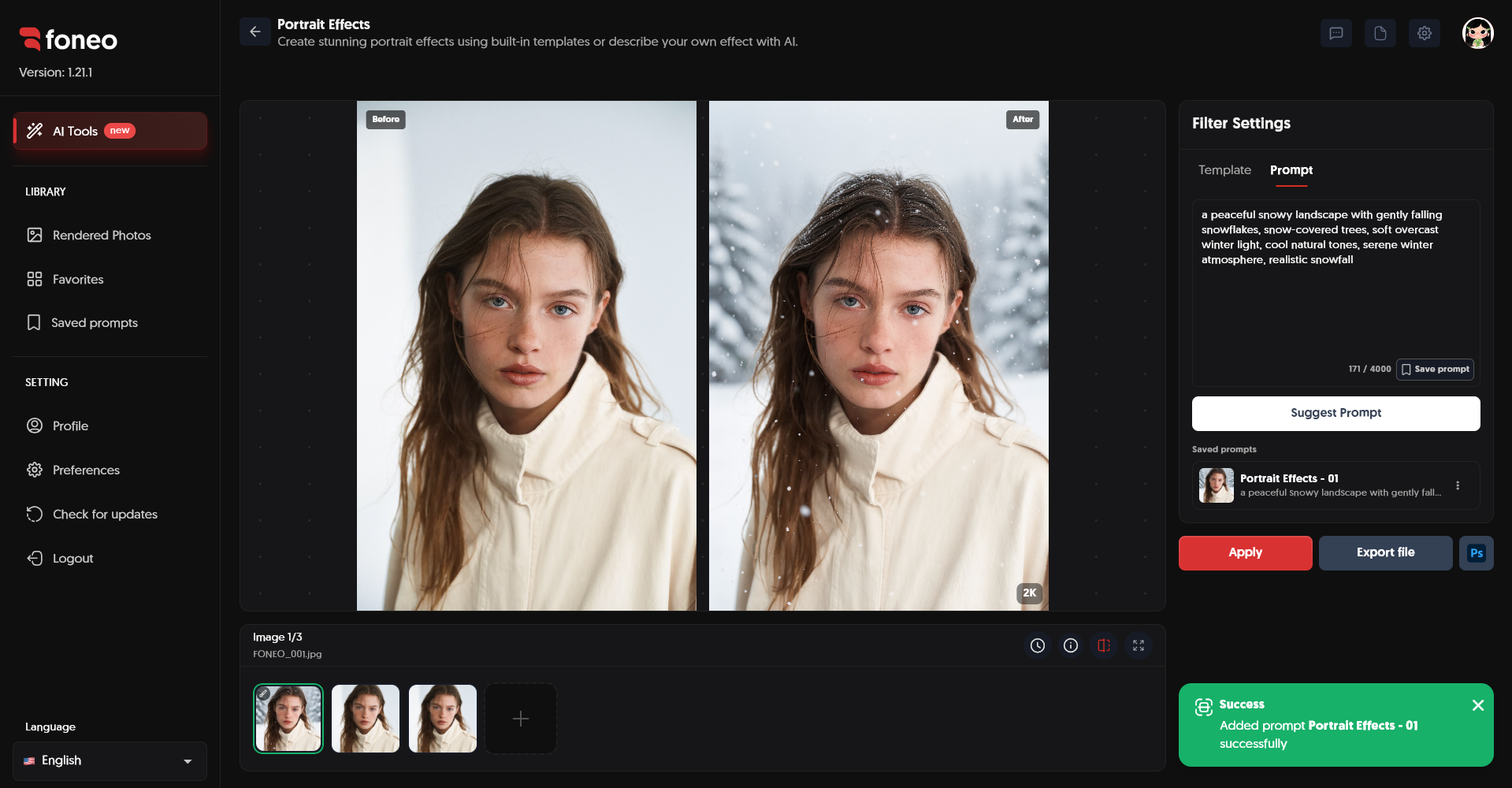Click the user avatar menu
Screen dimensions: 1512x788
[1478, 33]
